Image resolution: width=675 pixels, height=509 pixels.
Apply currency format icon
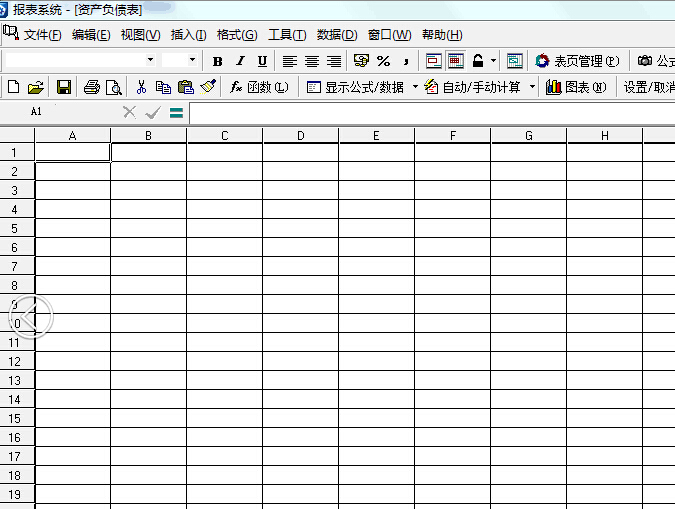tap(361, 61)
